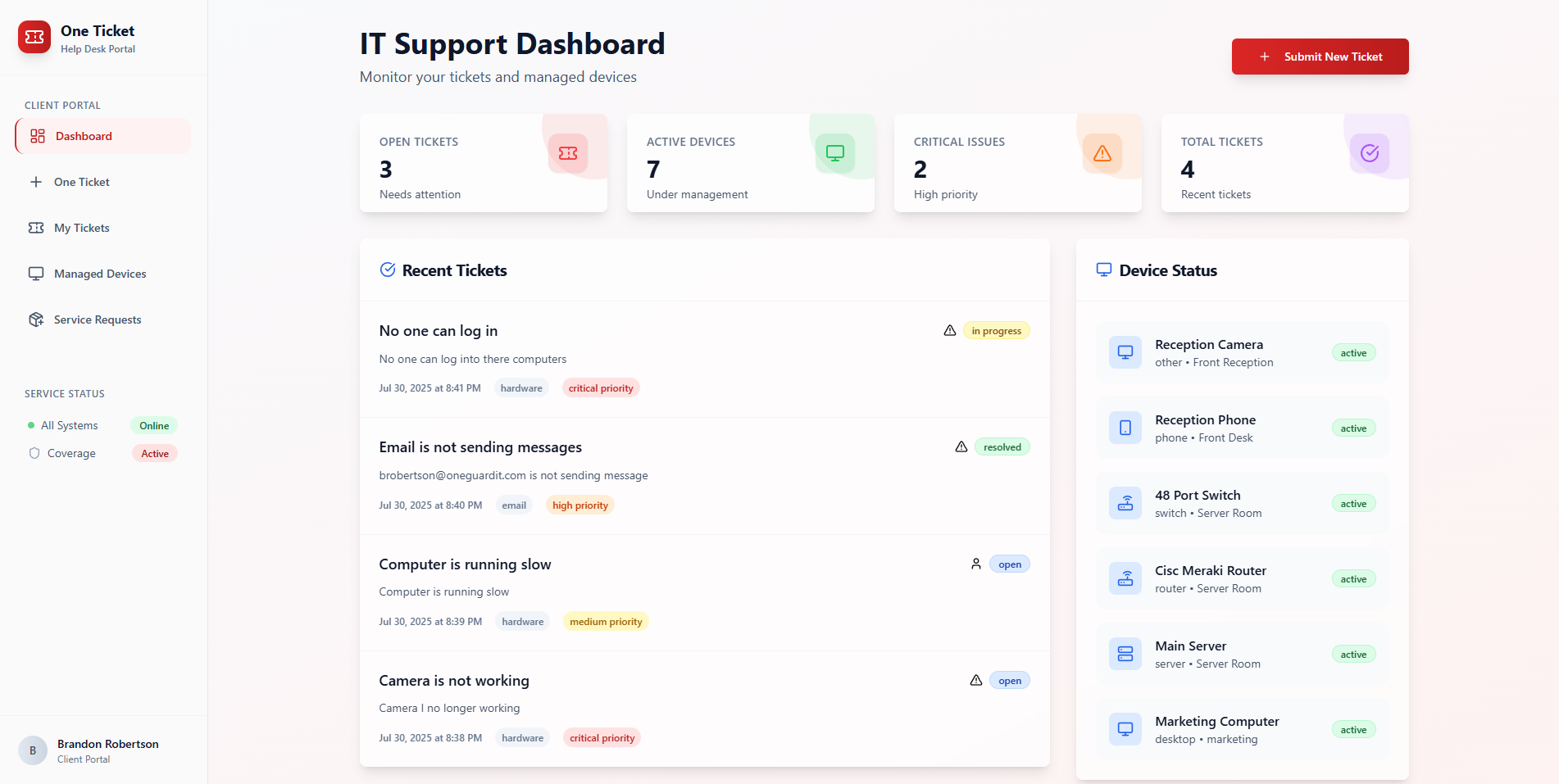
Task: Click the 'high priority' tag
Action: click(580, 505)
